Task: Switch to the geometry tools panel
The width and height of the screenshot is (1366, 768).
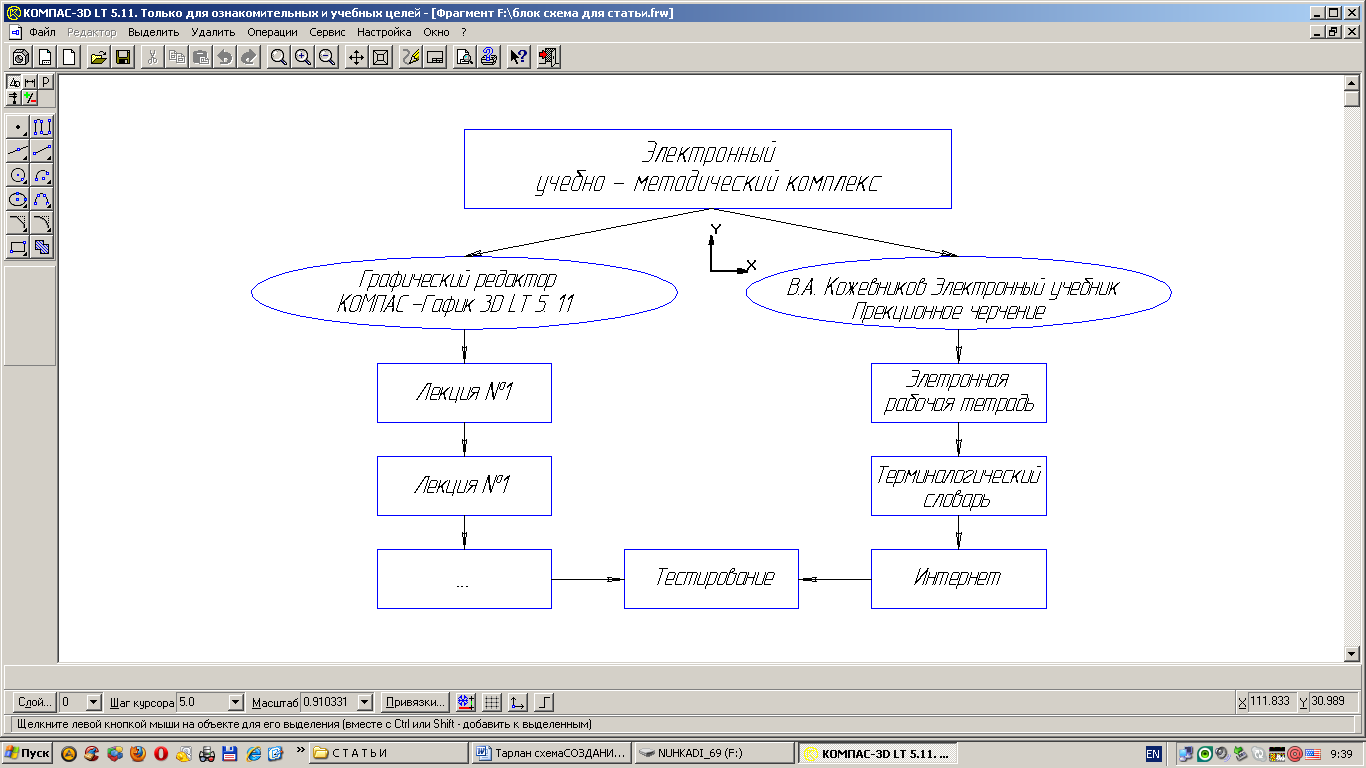Action: coord(14,82)
